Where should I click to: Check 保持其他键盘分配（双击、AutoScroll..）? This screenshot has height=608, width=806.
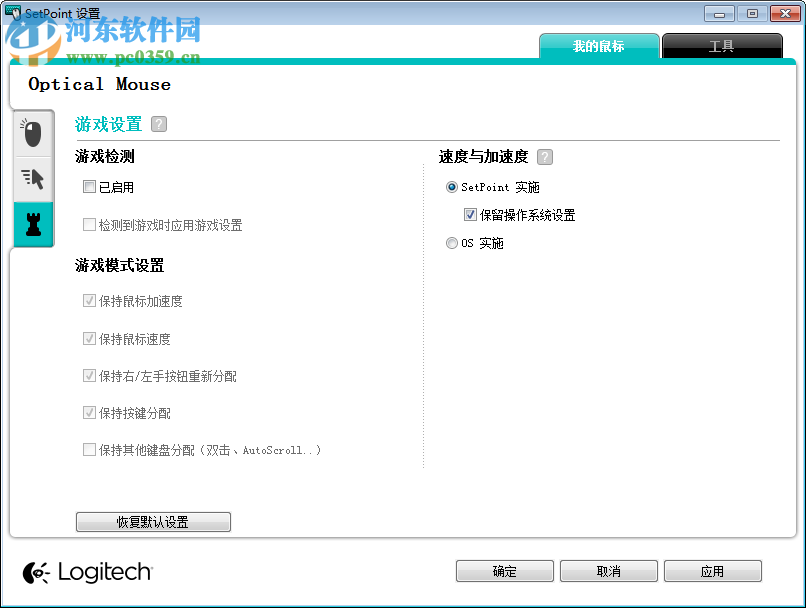(89, 449)
